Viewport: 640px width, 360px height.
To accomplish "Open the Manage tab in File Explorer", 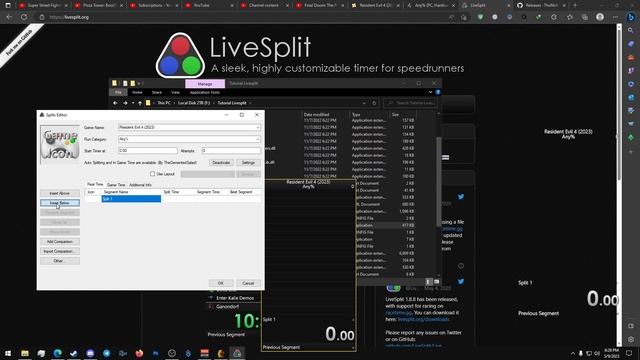I will point(205,84).
